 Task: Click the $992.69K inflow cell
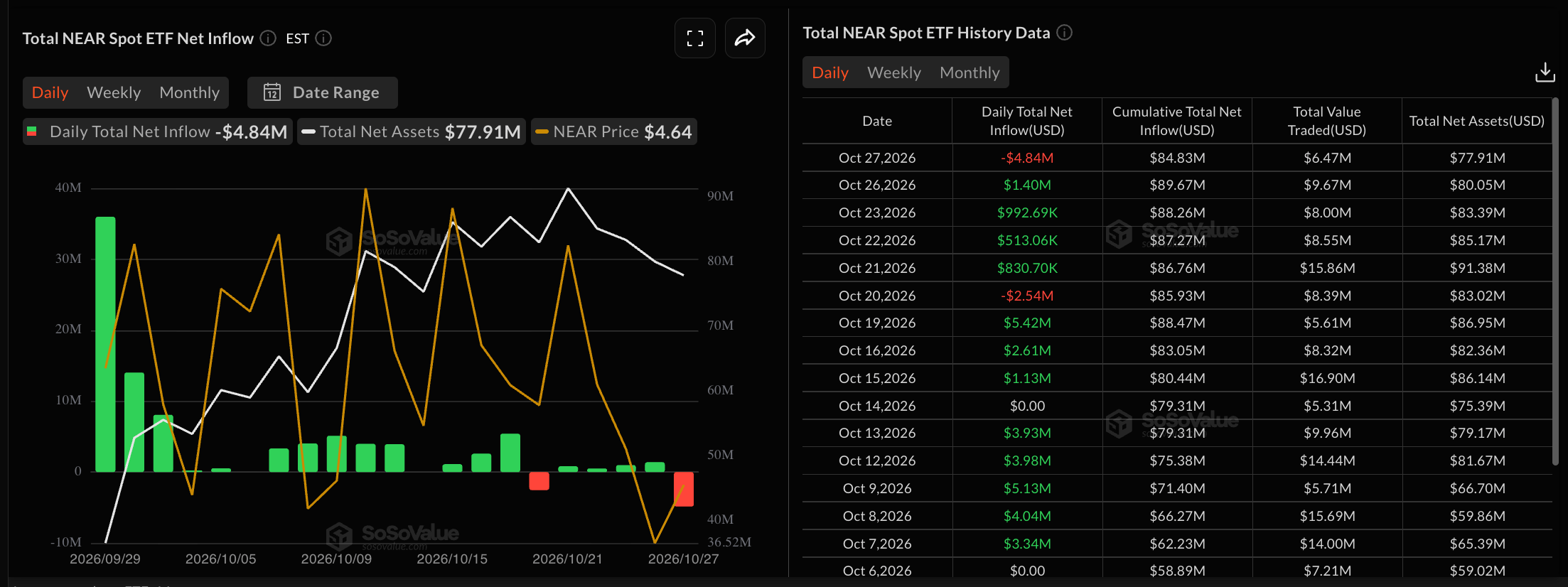1027,212
